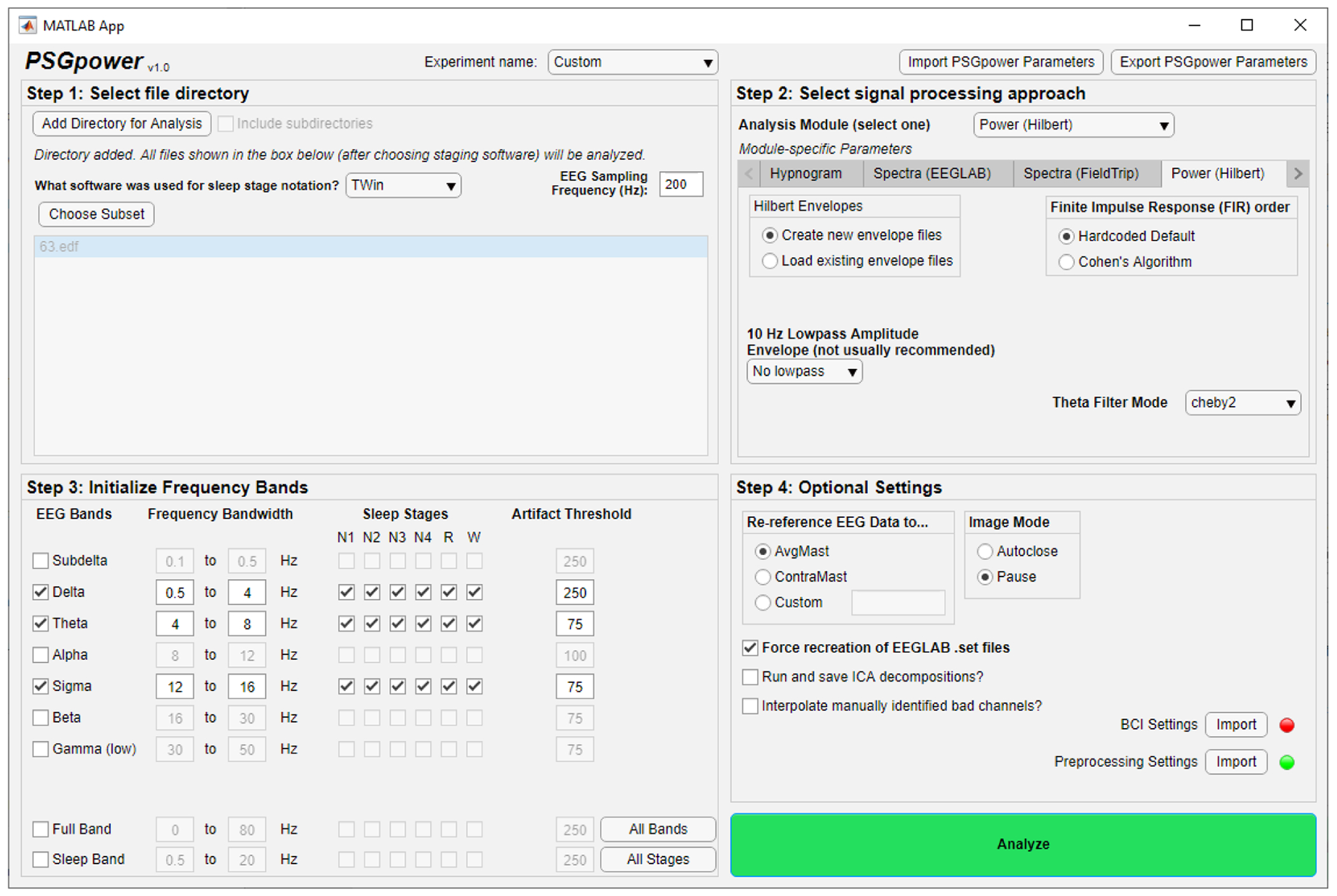Viewport: 1337px width, 896px height.
Task: Select 63.edf in the file list
Action: pos(371,247)
